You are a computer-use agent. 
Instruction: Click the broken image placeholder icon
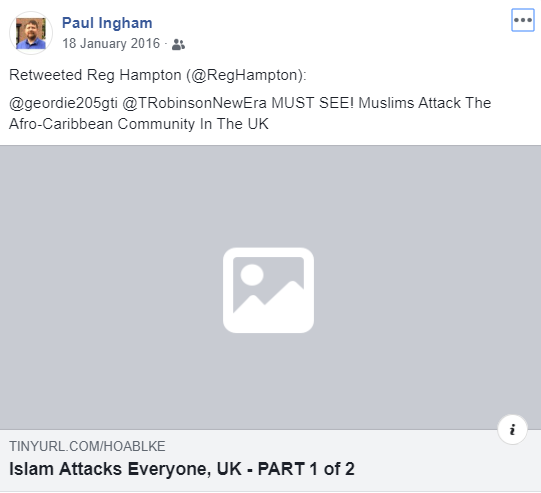click(x=268, y=290)
